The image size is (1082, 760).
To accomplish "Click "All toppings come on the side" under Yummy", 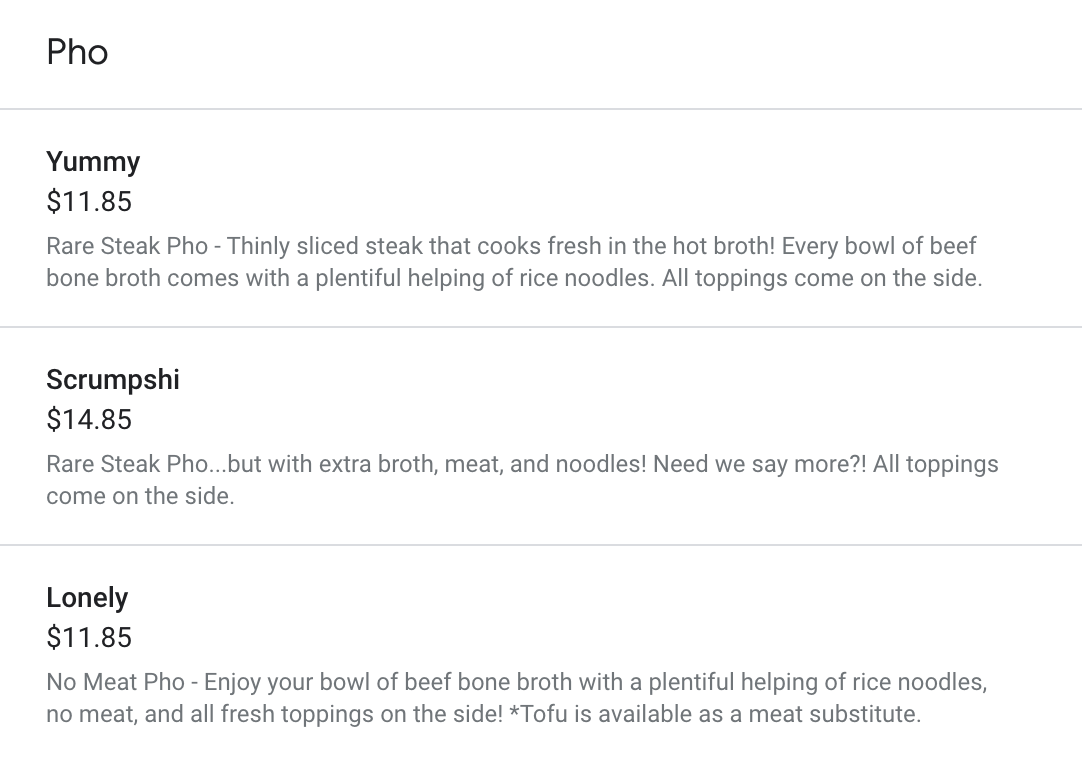I will coord(821,278).
